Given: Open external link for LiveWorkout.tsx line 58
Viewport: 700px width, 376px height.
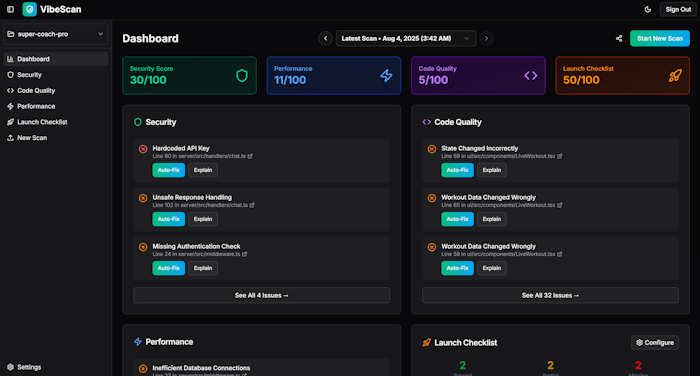Looking at the screenshot, I should coord(560,254).
